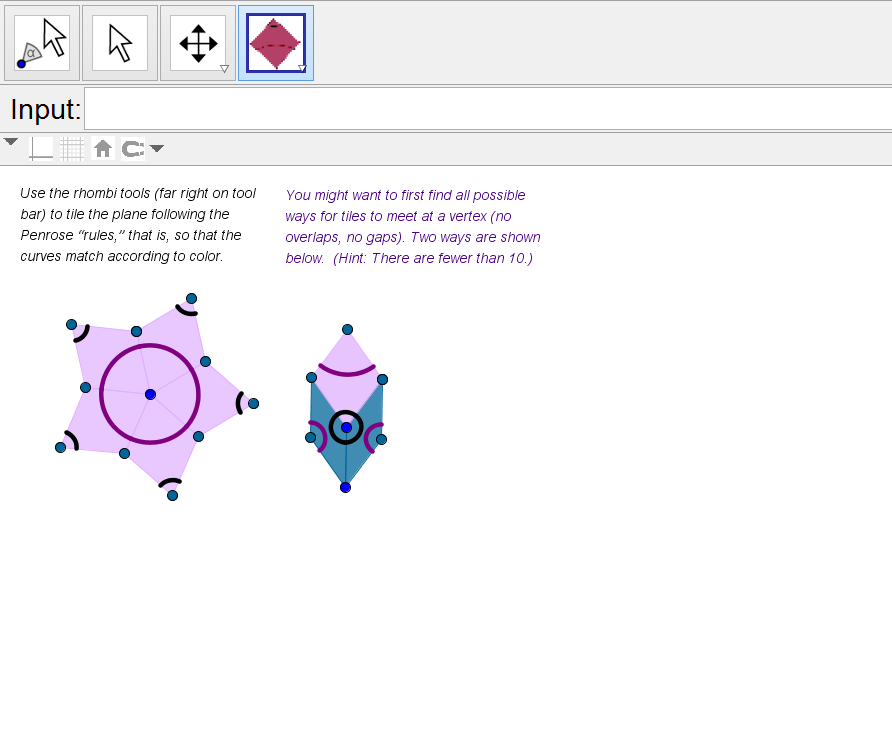Select the Rotate around Point tool
The height and width of the screenshot is (751, 892).
click(x=42, y=43)
